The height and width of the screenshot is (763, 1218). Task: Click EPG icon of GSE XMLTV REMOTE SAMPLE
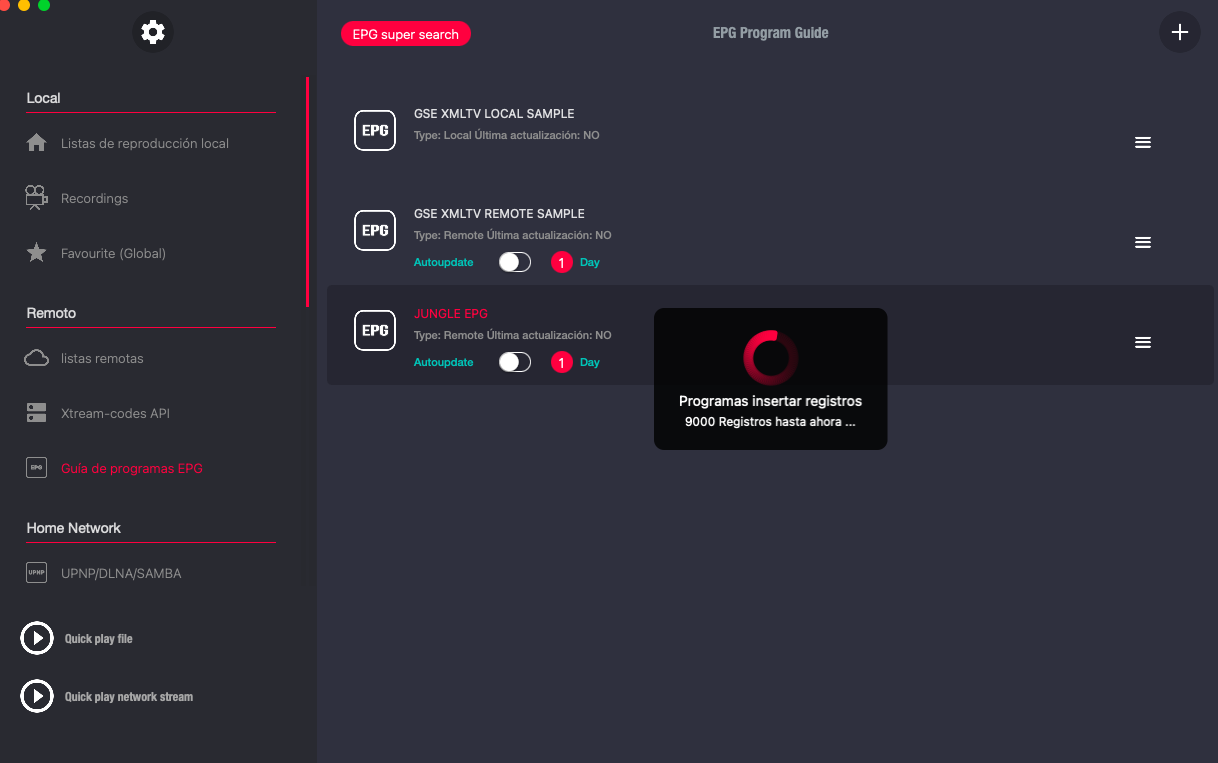click(x=375, y=230)
